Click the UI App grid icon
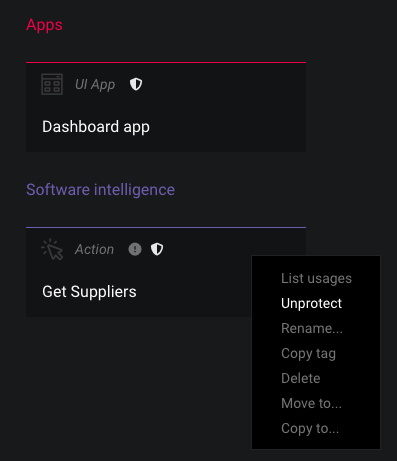Viewport: 397px width, 461px height. (52, 84)
